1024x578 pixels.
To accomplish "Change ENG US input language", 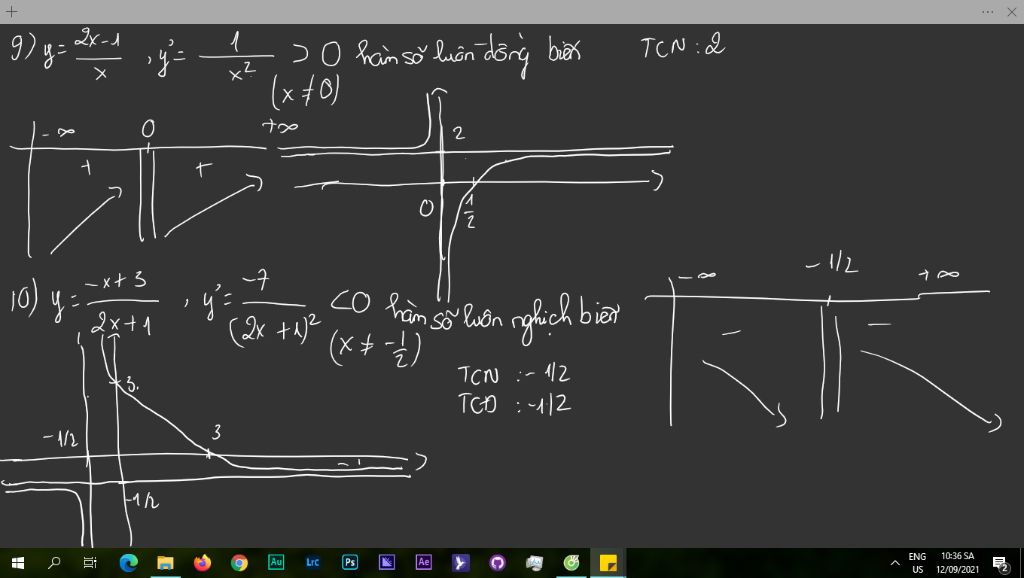I will 918,562.
